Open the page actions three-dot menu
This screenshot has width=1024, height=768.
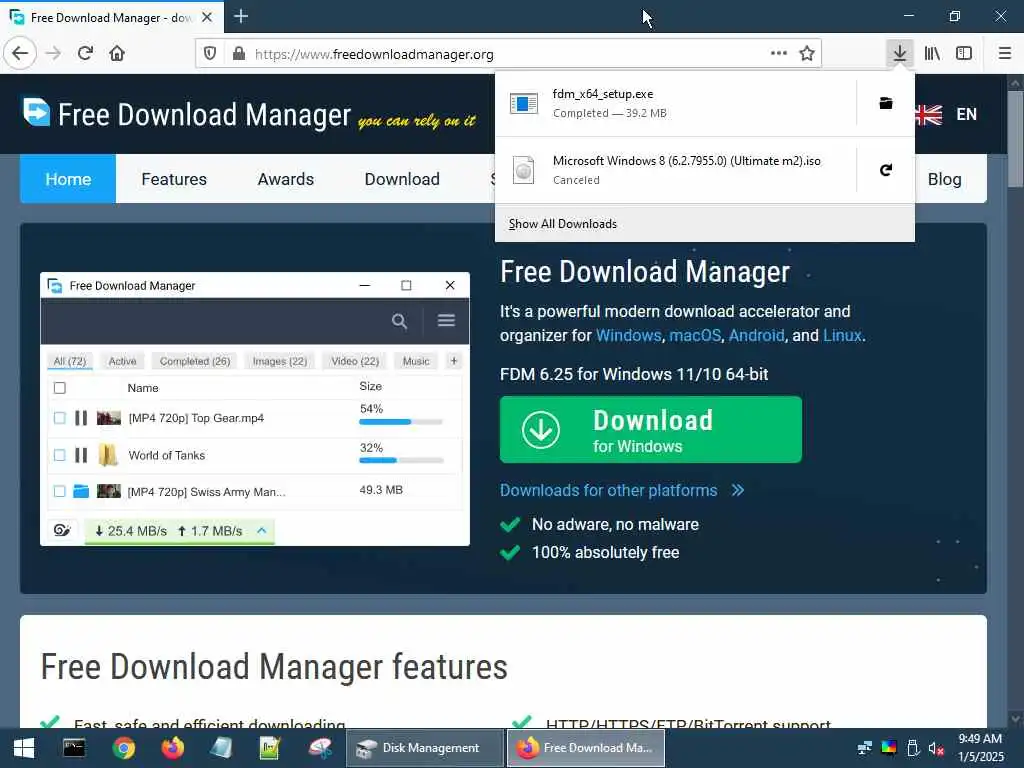778,53
